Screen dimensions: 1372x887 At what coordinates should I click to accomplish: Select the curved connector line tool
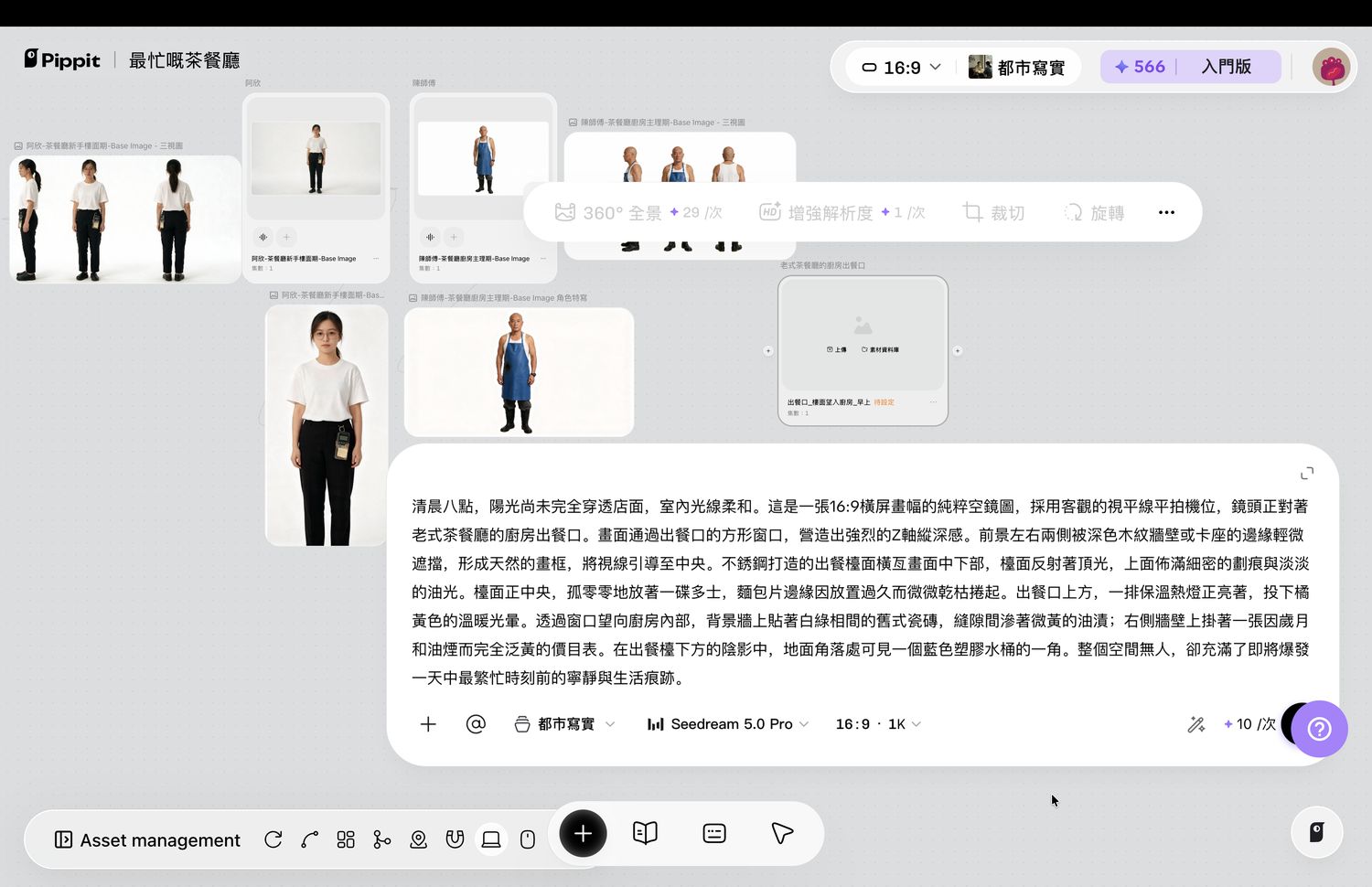[309, 839]
